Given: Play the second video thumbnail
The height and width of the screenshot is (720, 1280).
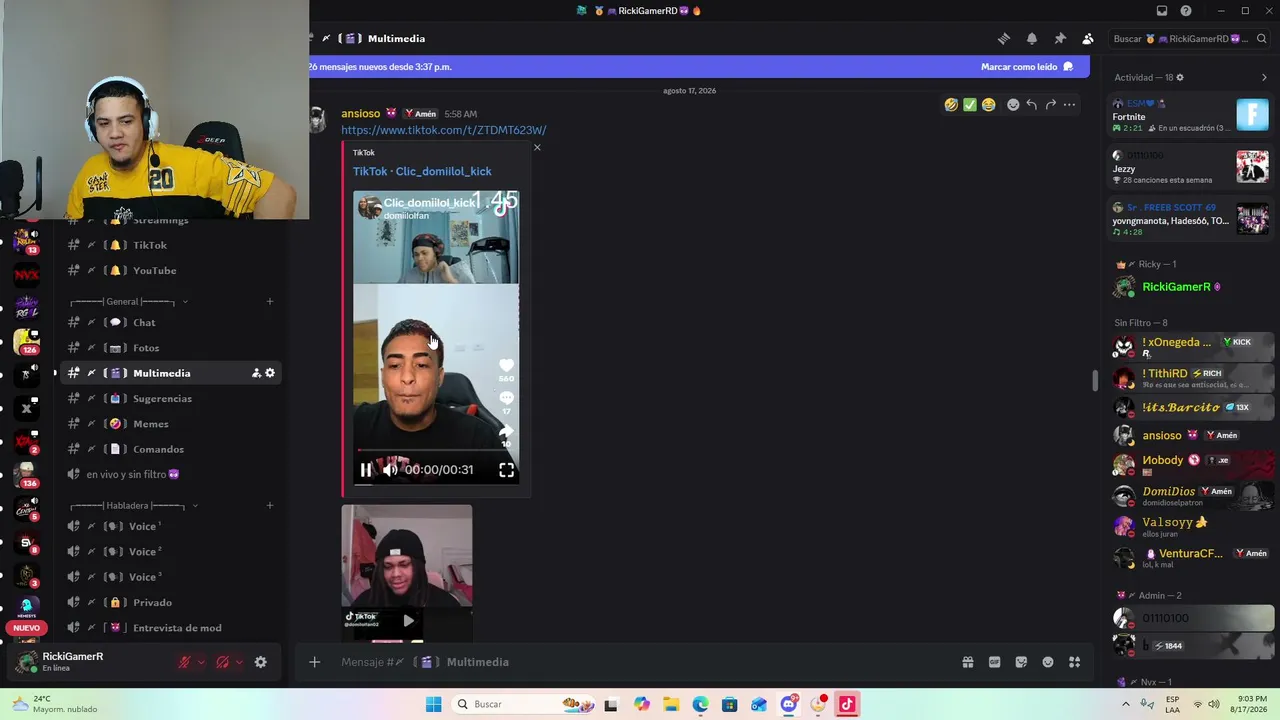Looking at the screenshot, I should coord(408,620).
